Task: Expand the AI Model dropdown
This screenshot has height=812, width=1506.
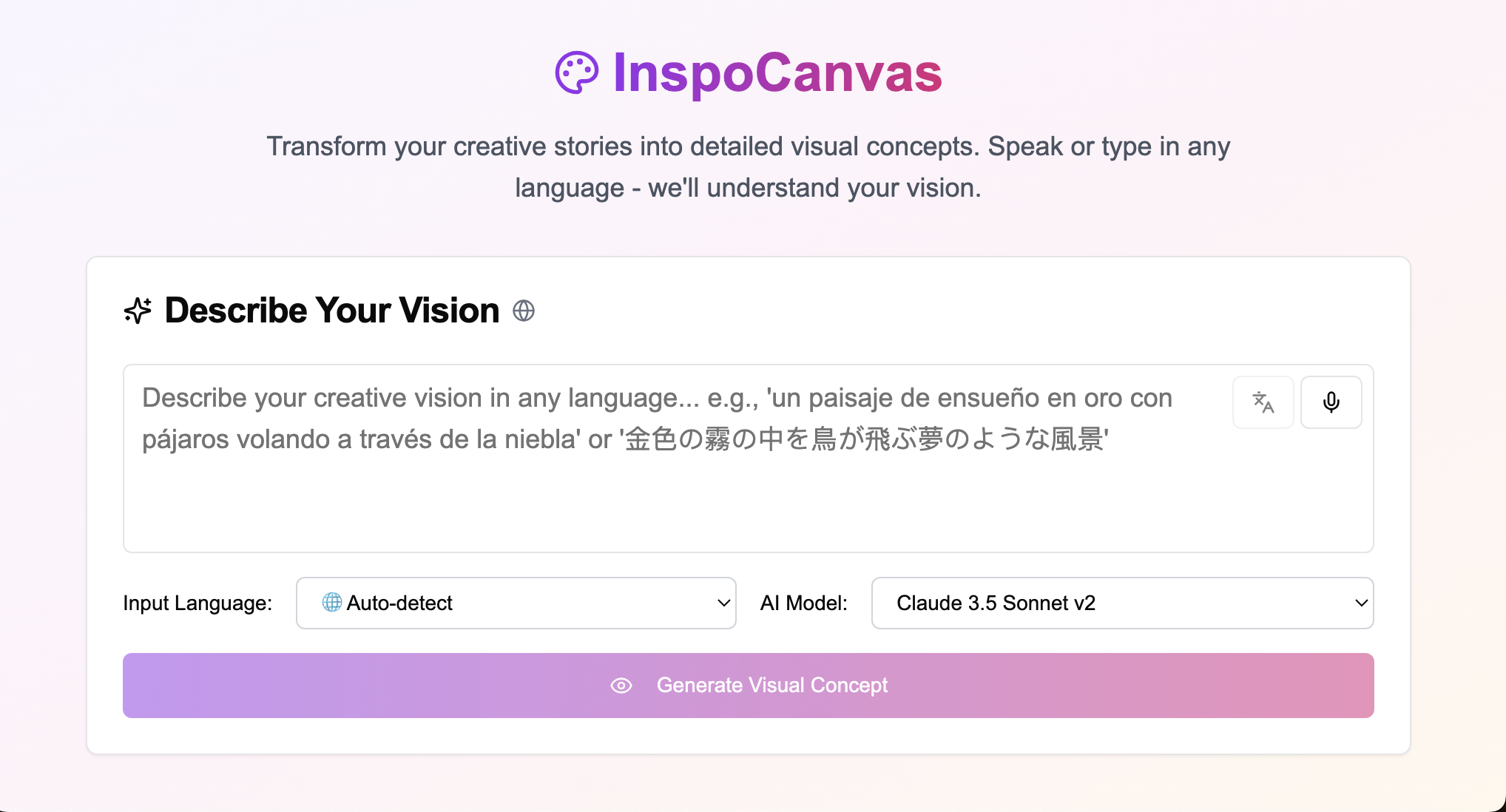Action: (1122, 603)
